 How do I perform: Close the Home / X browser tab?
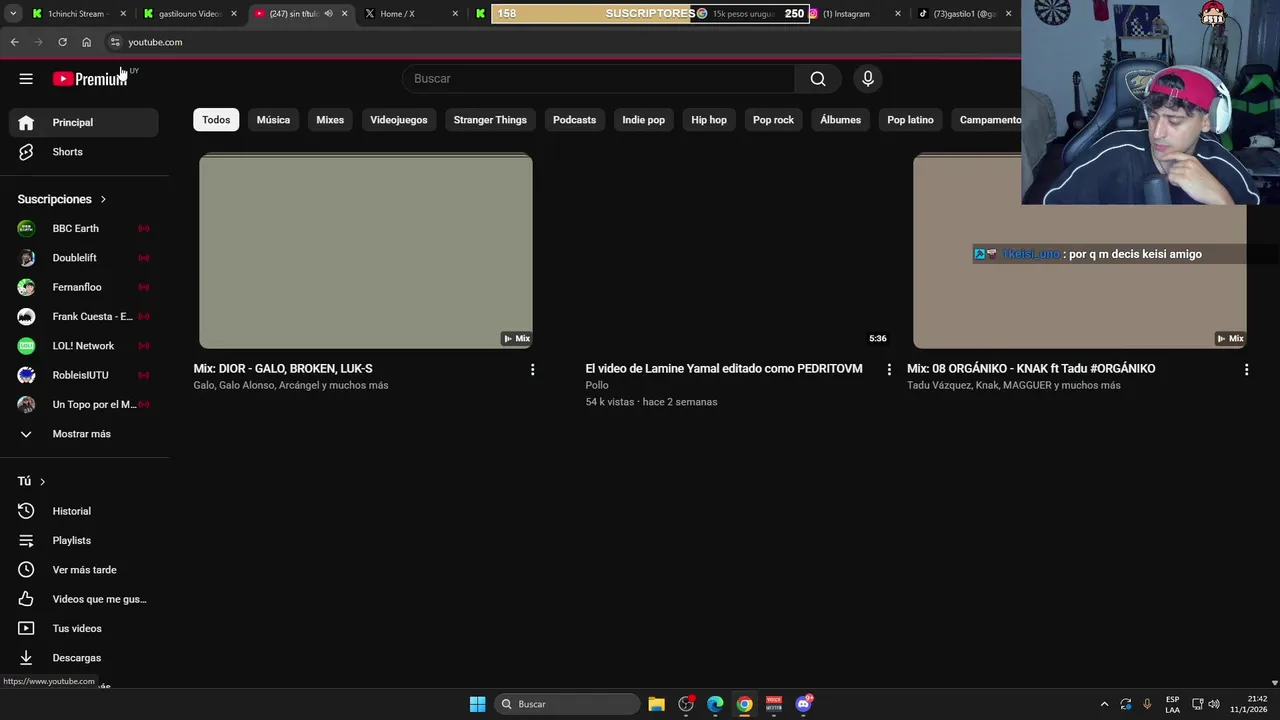coord(455,14)
